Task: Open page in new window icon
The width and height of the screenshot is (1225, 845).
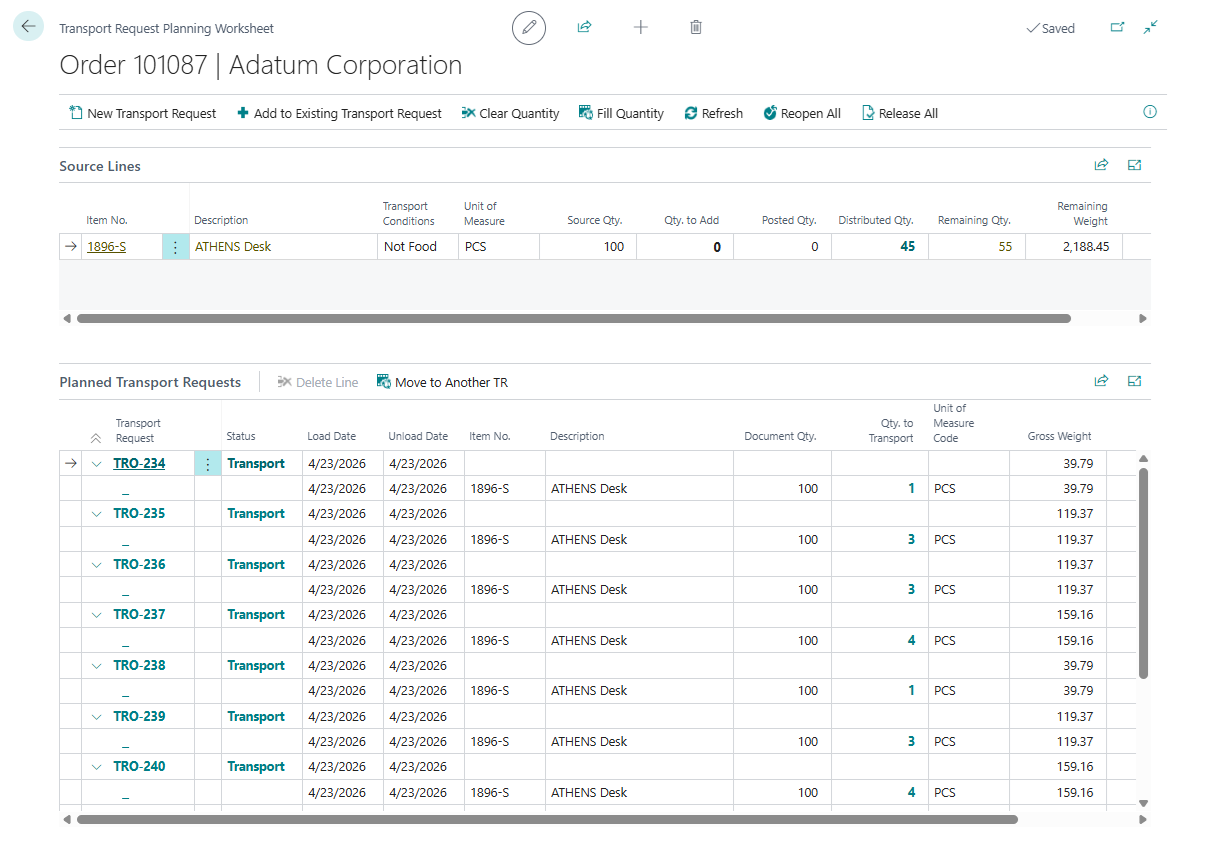Action: tap(1117, 28)
